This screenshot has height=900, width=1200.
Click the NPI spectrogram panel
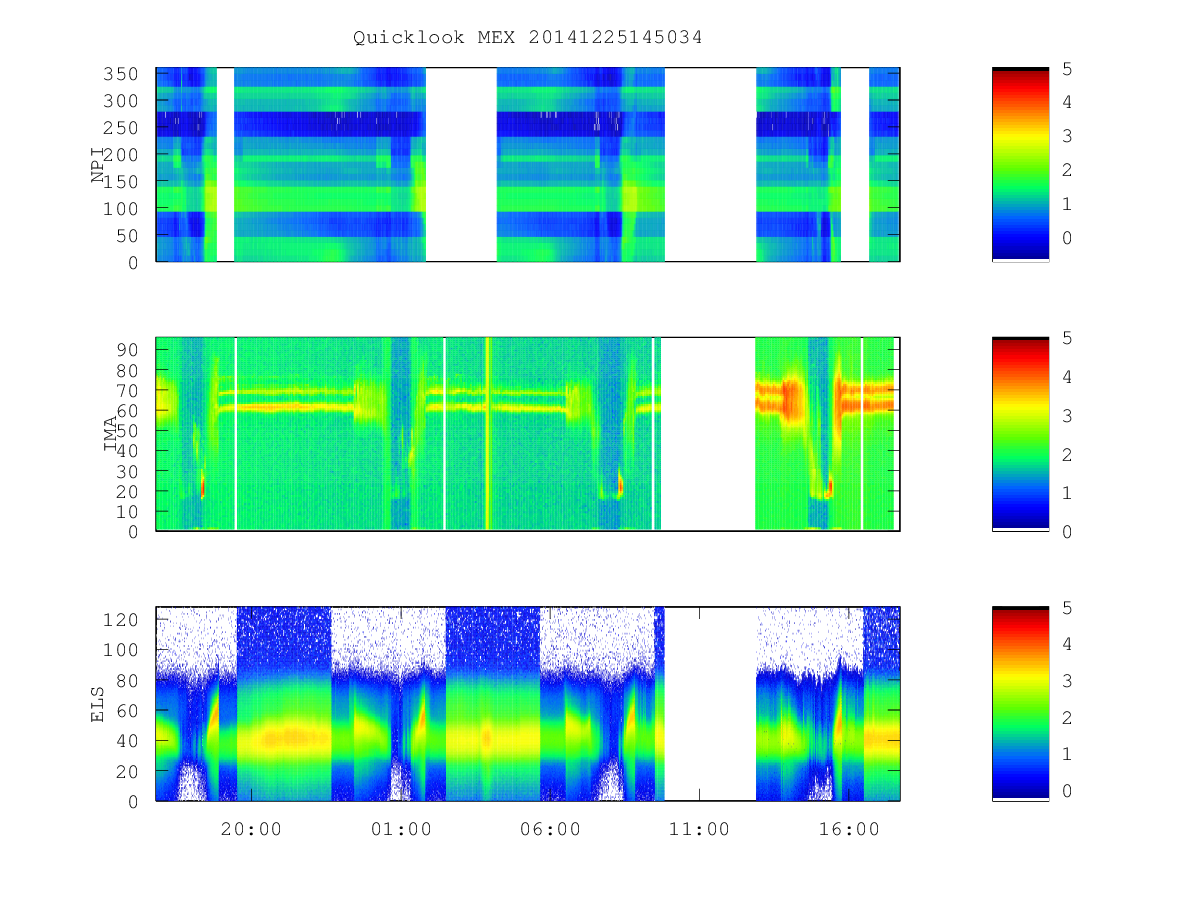528,165
